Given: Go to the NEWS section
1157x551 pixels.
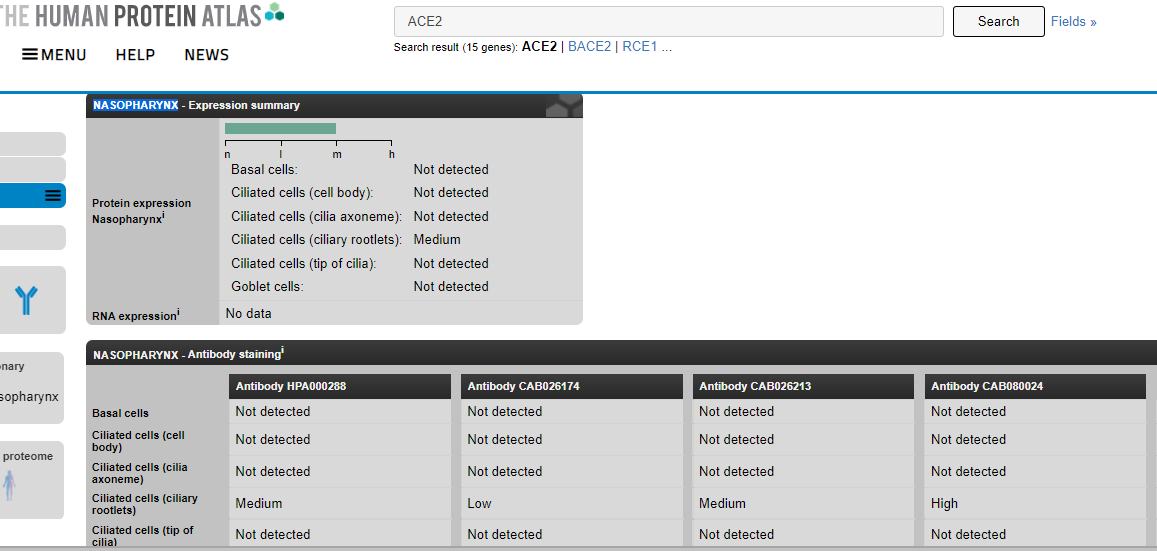Looking at the screenshot, I should tap(206, 55).
